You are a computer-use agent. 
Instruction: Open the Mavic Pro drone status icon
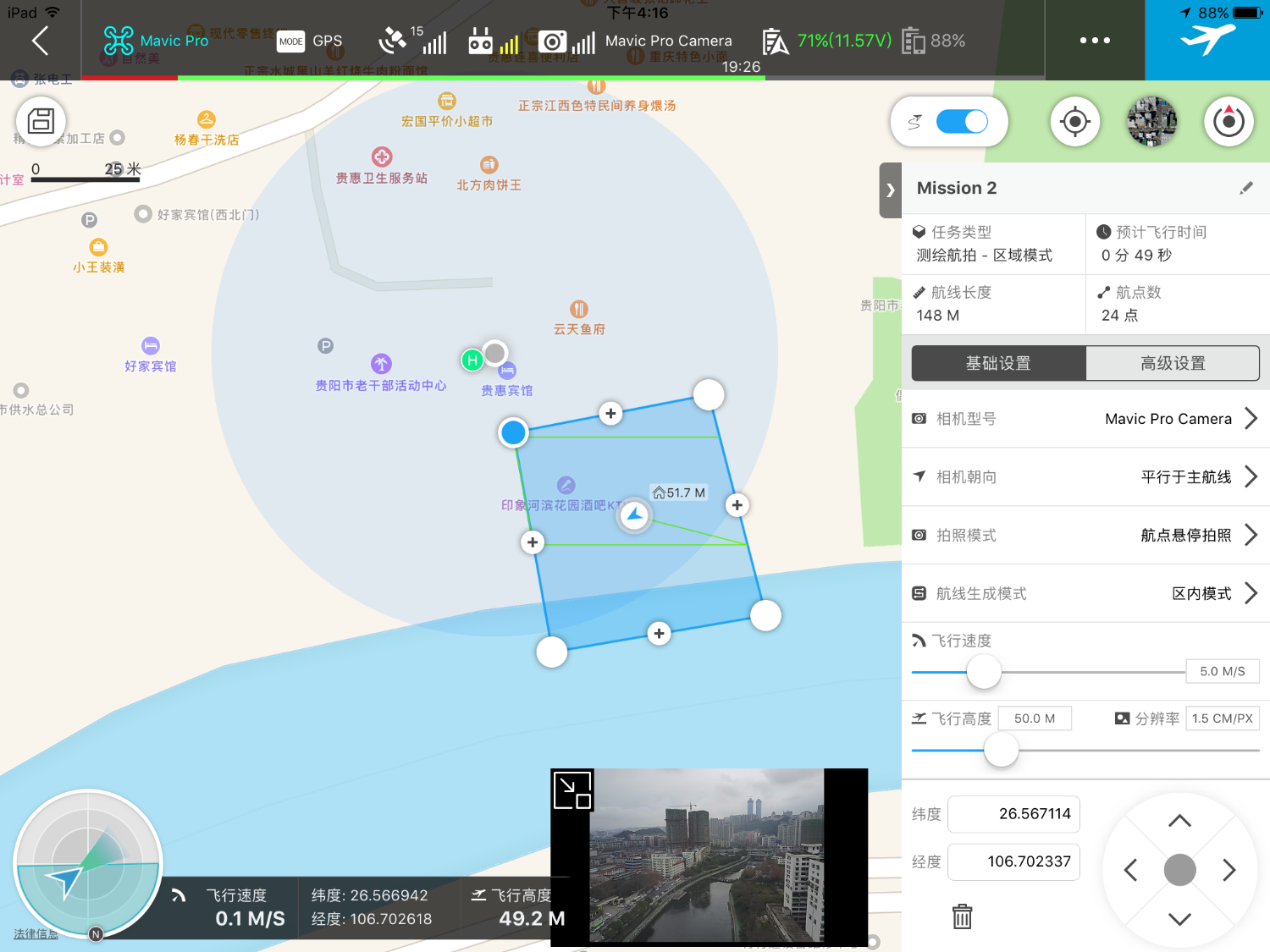[x=118, y=41]
